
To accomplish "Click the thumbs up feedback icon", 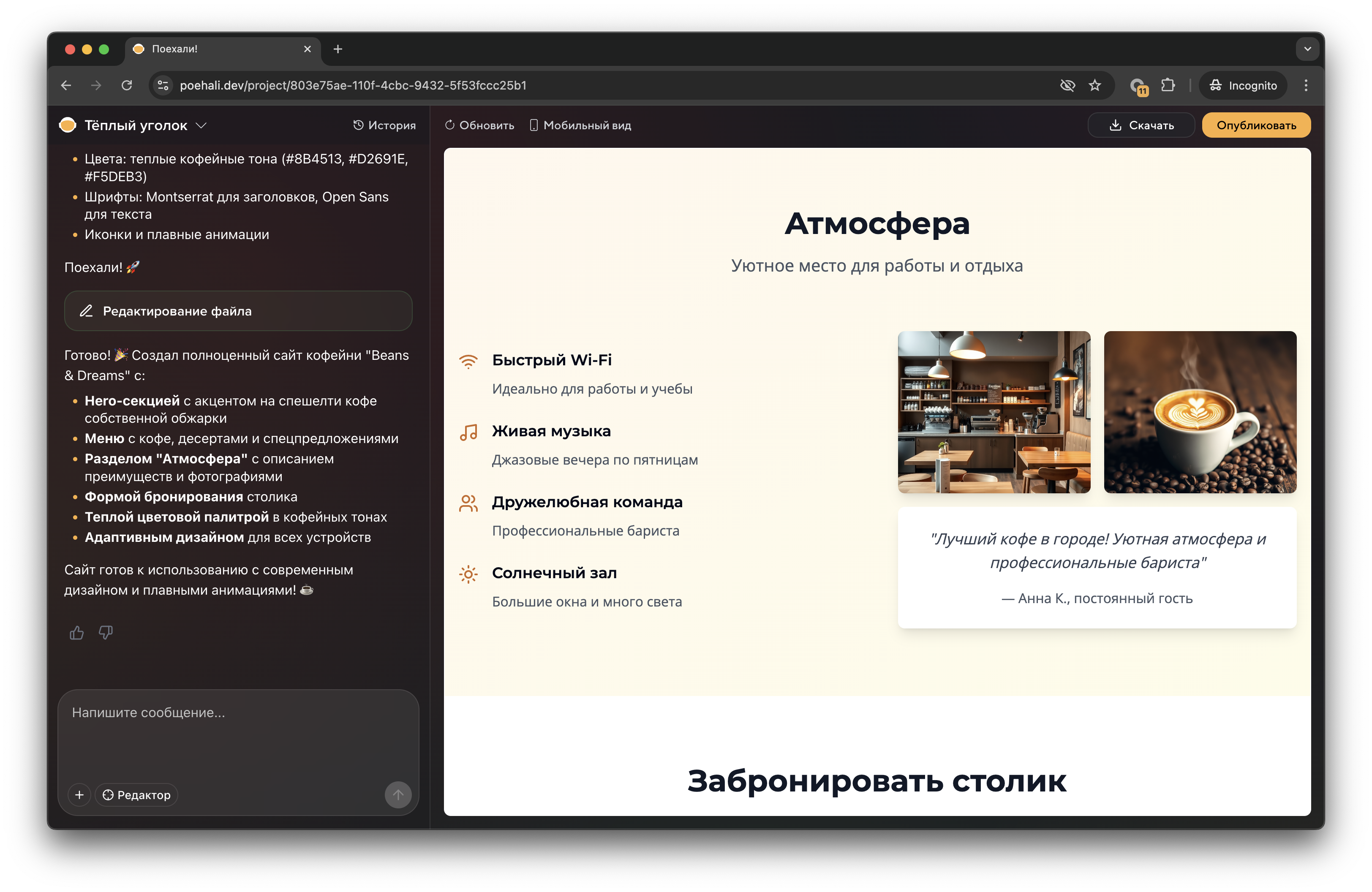I will (x=77, y=633).
